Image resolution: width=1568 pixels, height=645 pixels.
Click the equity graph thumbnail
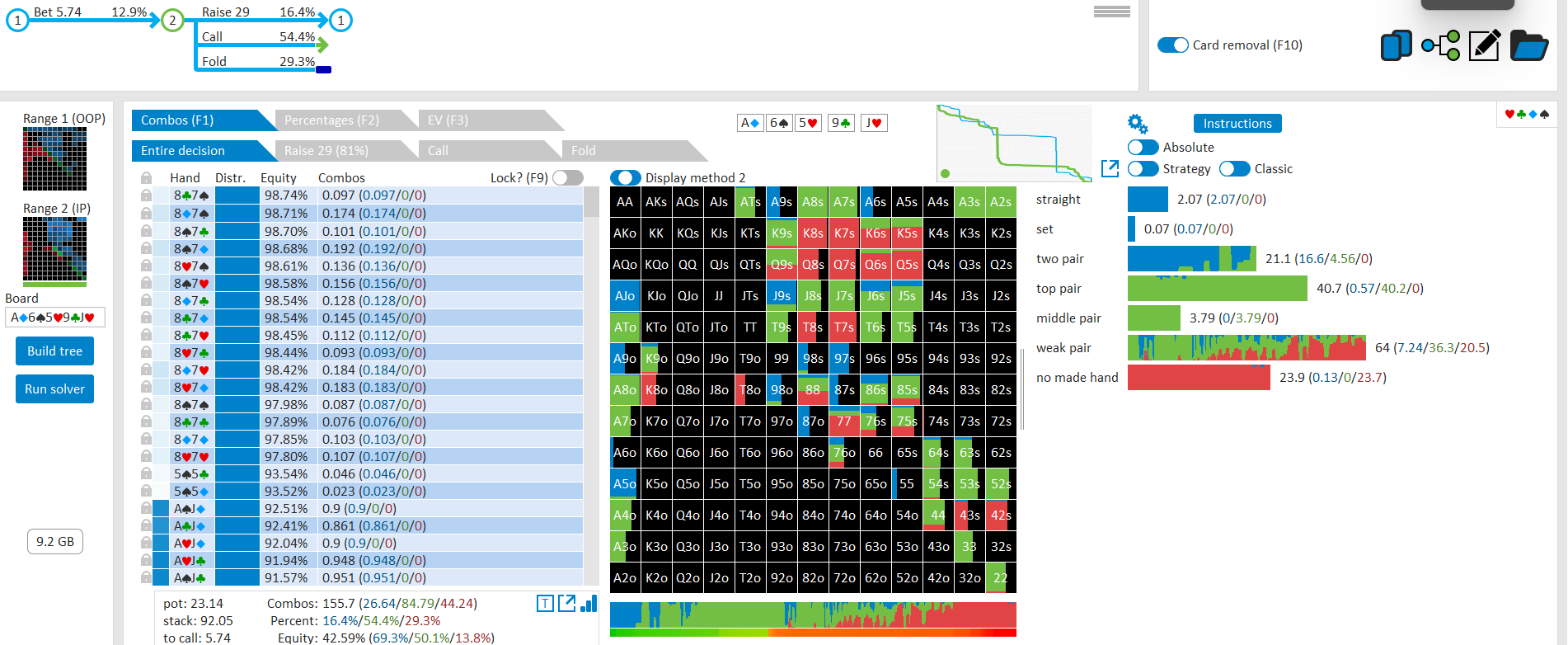pyautogui.click(x=1014, y=143)
